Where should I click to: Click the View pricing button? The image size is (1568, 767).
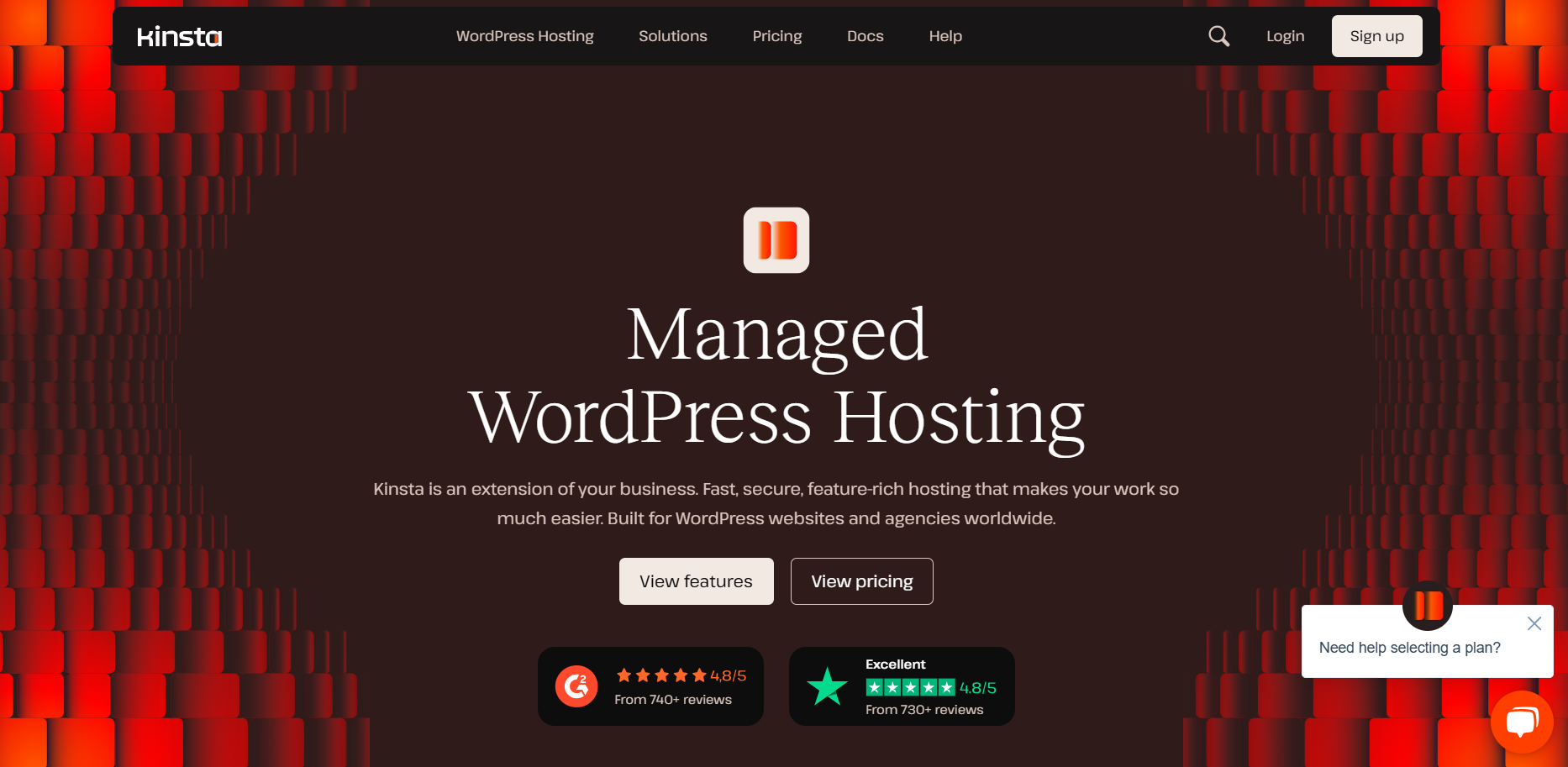coord(862,581)
